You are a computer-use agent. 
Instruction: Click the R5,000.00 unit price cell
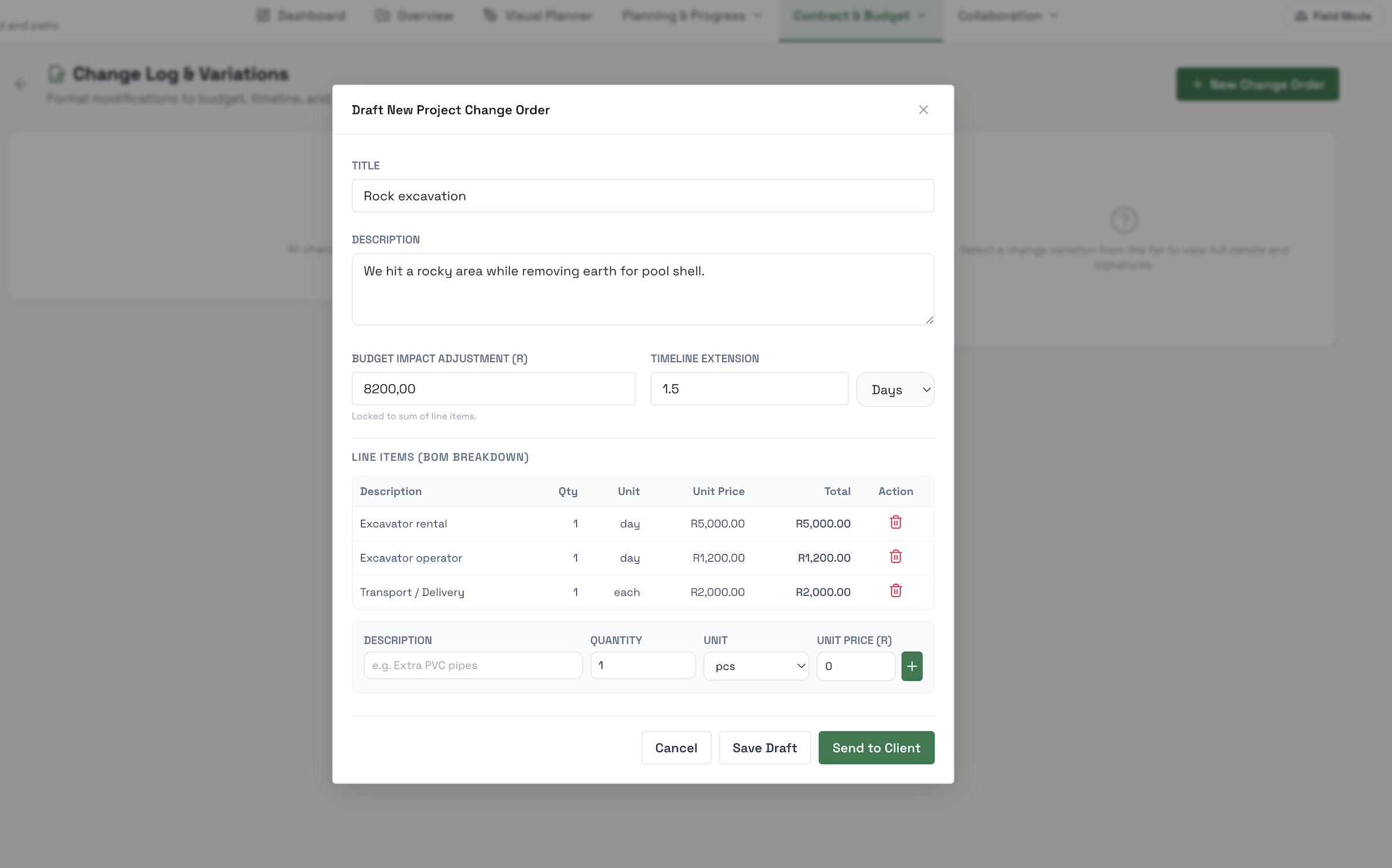point(717,524)
